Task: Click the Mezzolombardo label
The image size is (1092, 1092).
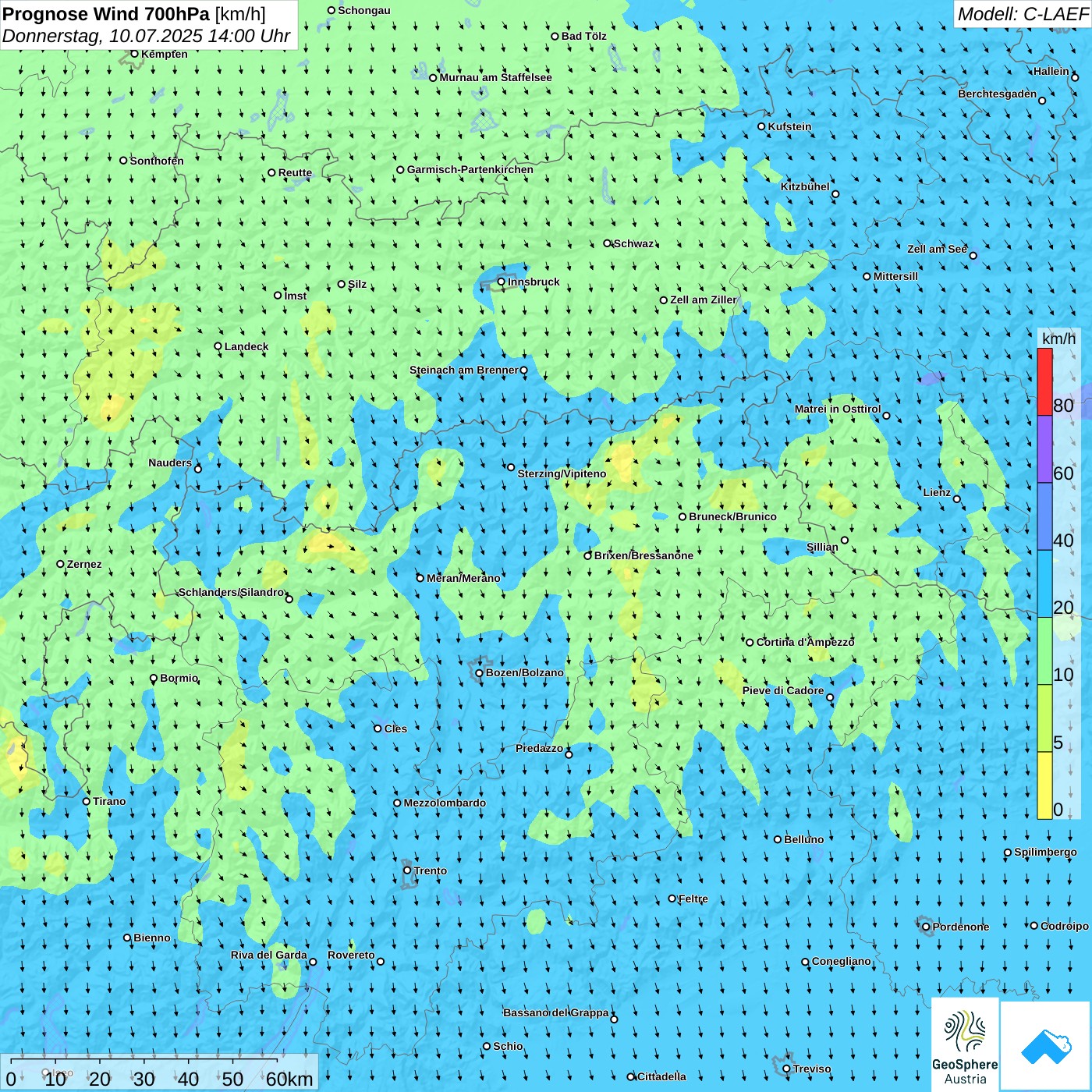Action: [445, 803]
